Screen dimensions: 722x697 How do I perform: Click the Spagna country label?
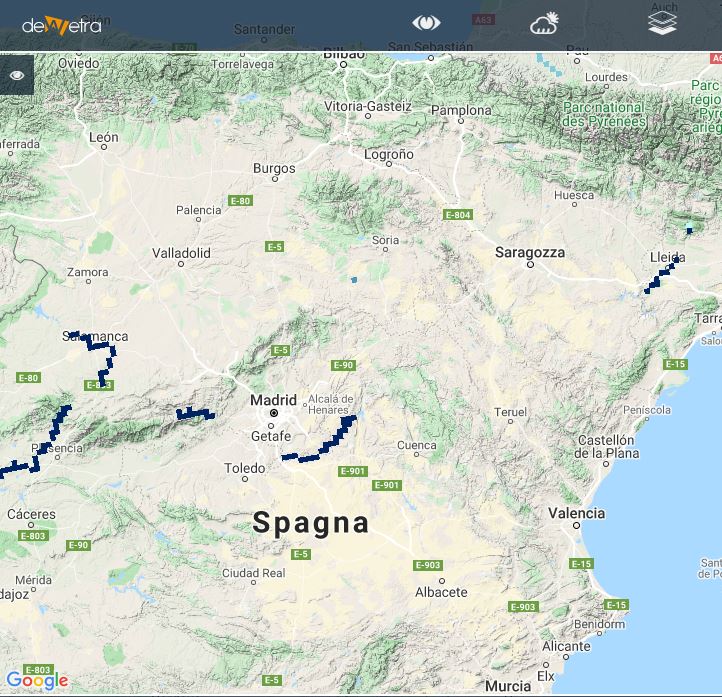311,523
